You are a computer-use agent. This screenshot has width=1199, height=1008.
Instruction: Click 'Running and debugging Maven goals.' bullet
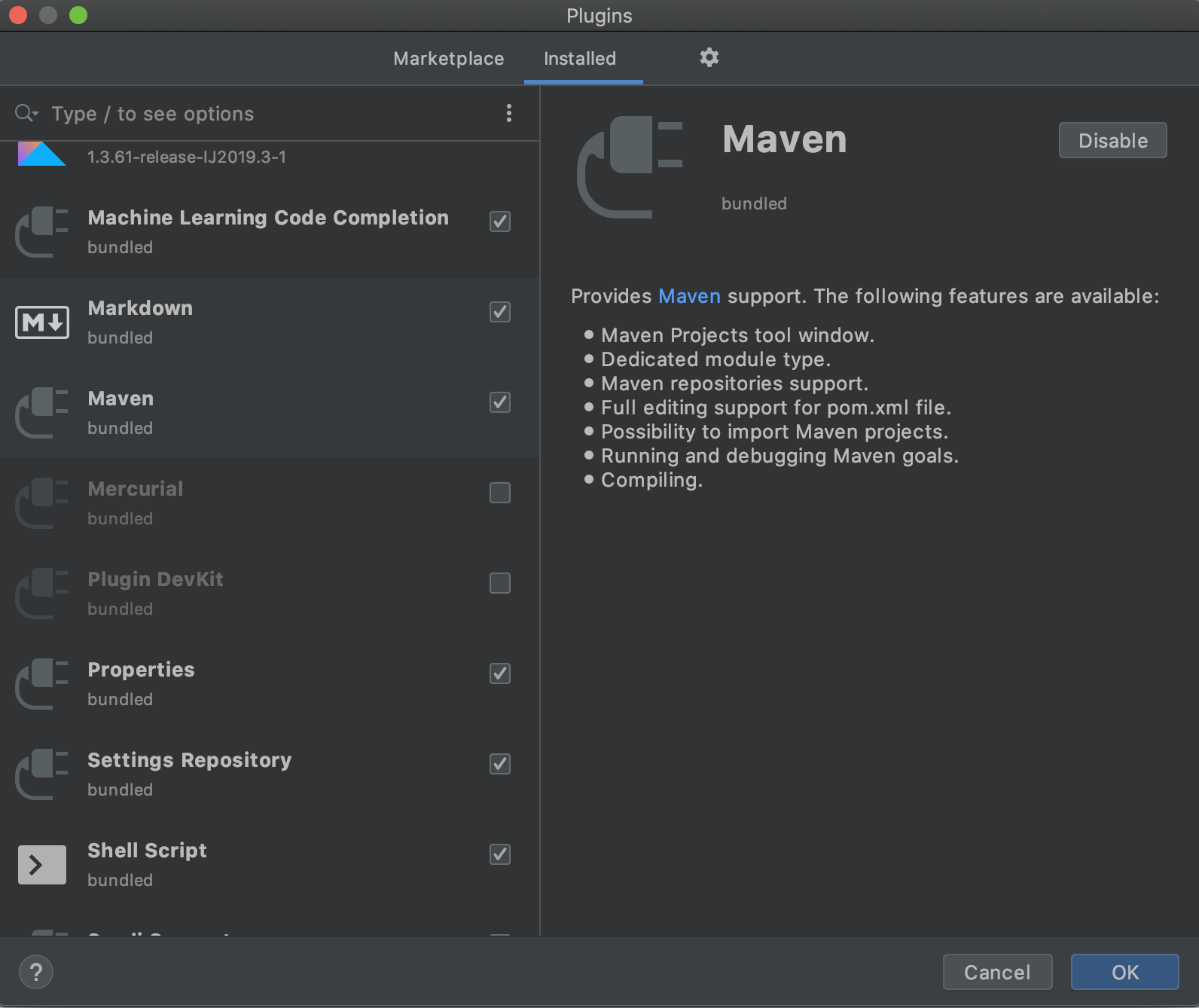[x=780, y=456]
